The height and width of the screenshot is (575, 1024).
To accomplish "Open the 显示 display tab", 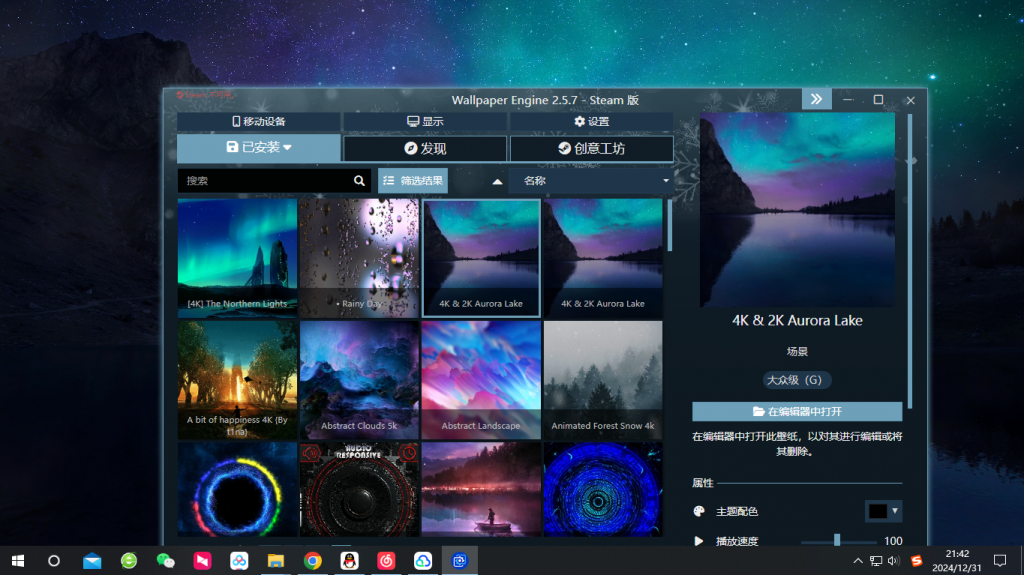I will click(x=425, y=122).
